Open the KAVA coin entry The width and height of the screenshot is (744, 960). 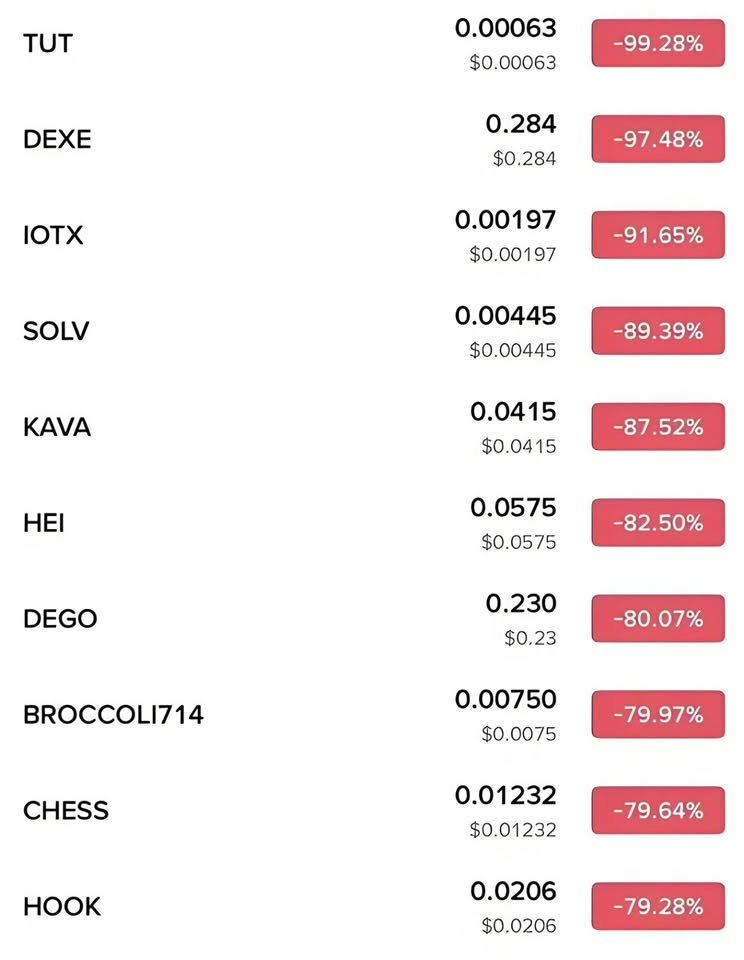pos(372,427)
